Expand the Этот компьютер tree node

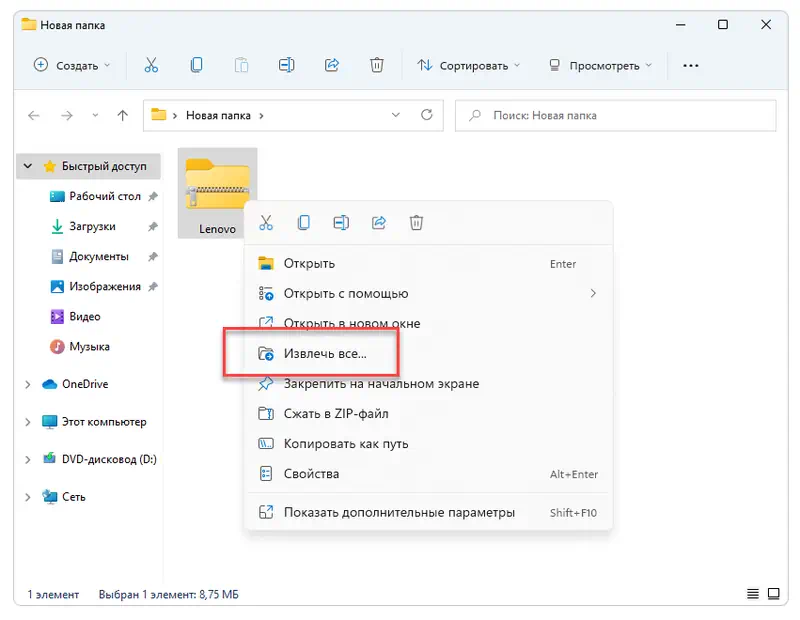pos(27,422)
